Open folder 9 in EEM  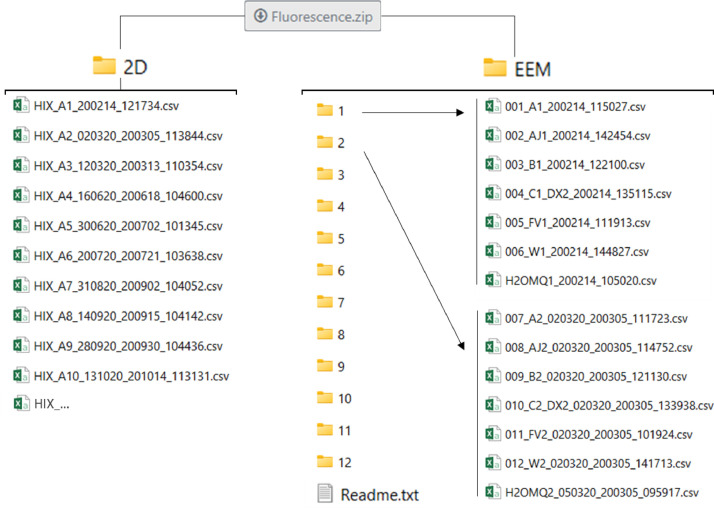[x=331, y=366]
